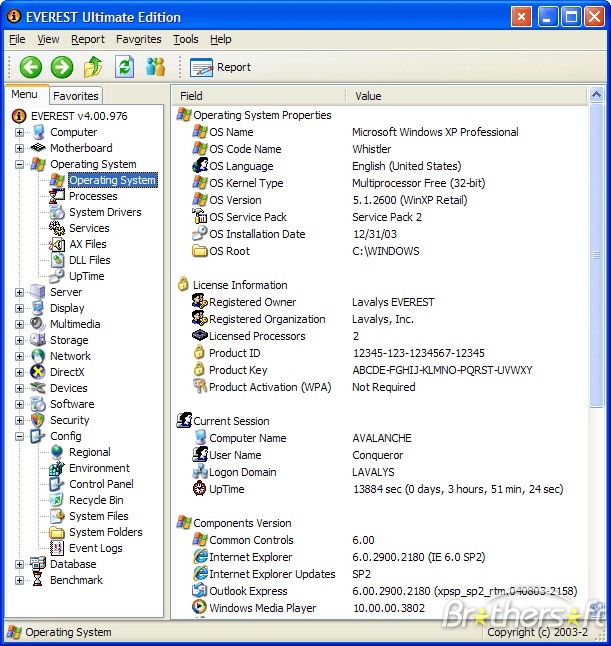Screen dimensions: 611x646
Task: Generate a report with the Report button
Action: (x=220, y=67)
